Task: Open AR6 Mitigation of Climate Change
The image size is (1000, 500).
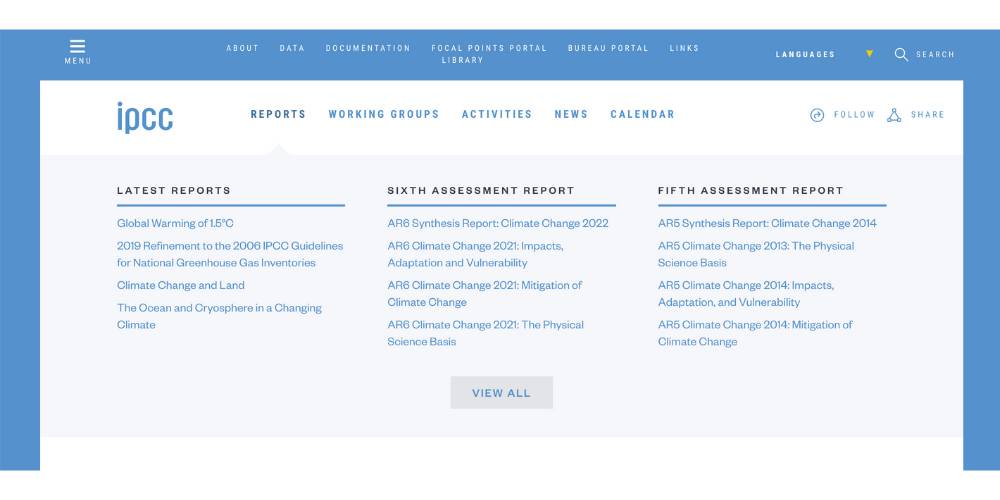Action: (485, 293)
